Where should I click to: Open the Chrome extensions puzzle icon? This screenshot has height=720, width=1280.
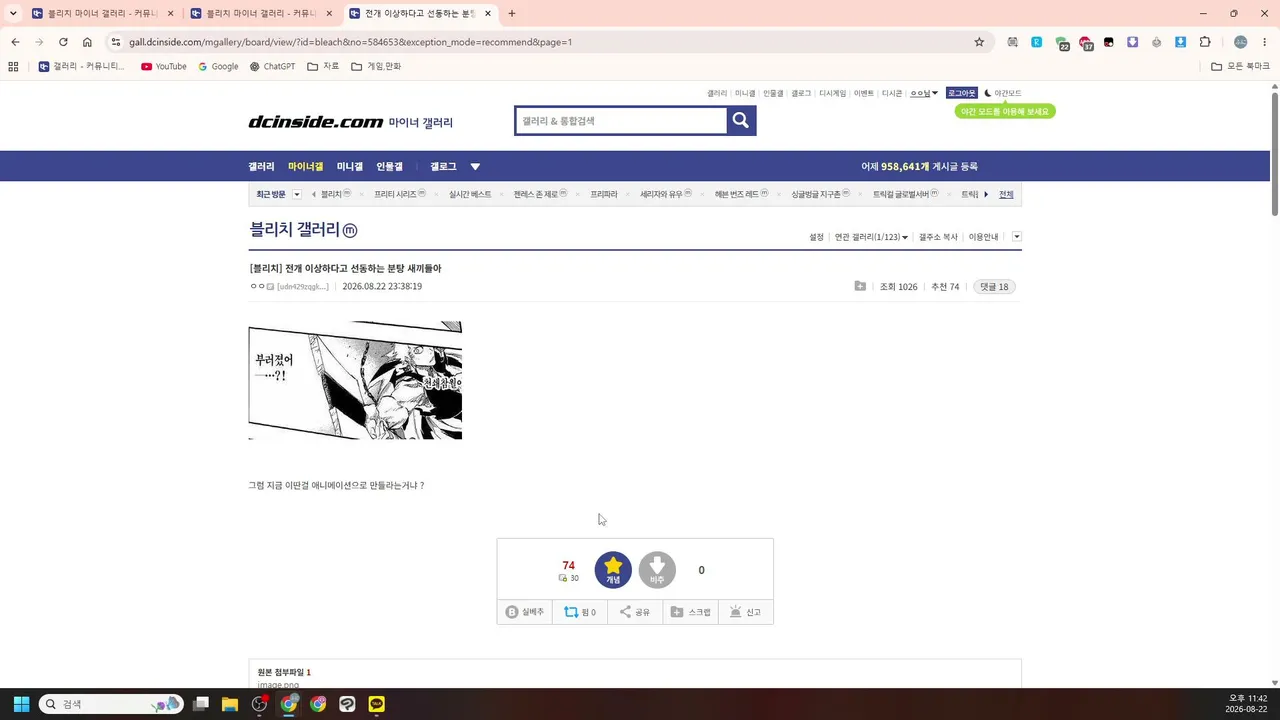click(1205, 42)
